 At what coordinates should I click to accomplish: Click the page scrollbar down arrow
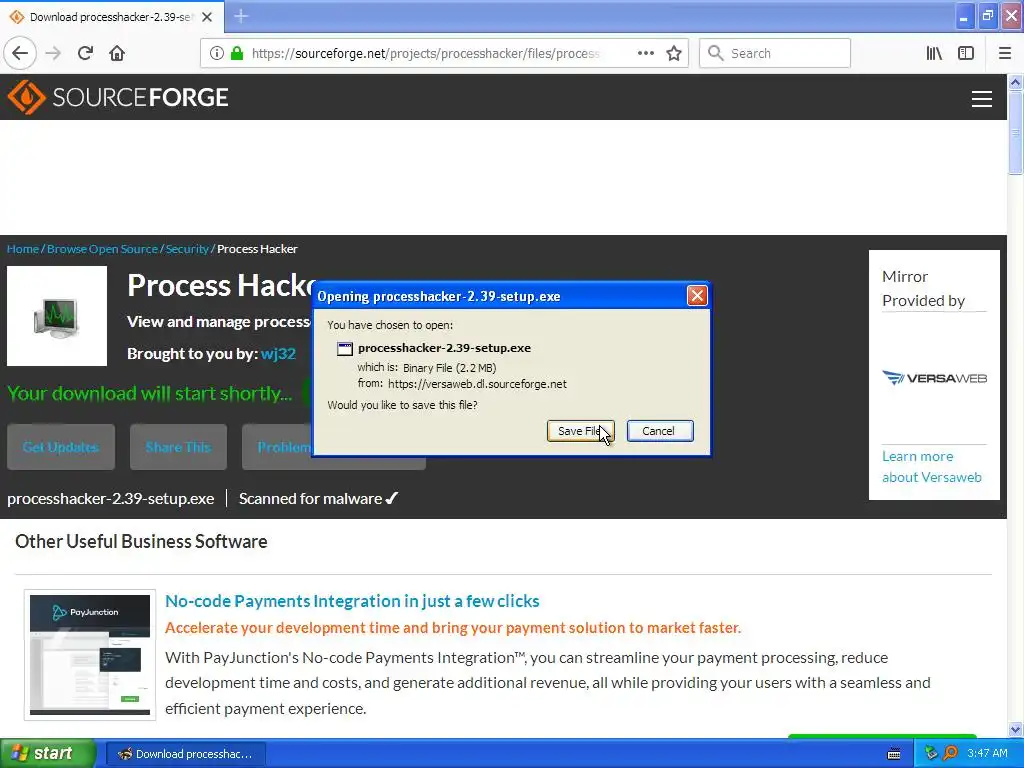pos(1015,729)
